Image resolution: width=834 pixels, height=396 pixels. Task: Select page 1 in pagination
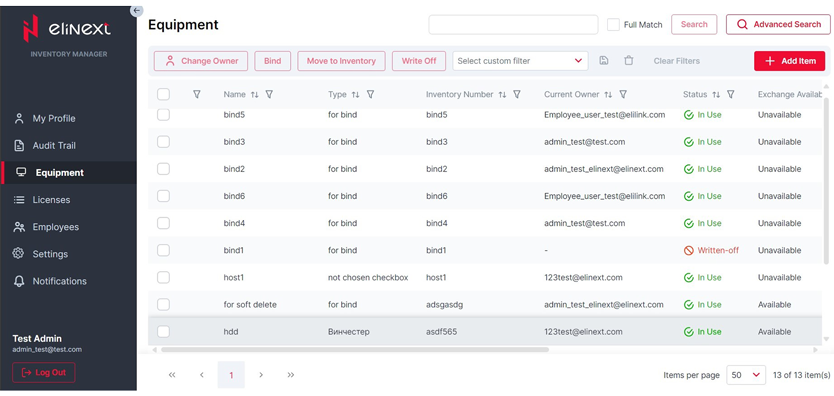click(x=231, y=375)
